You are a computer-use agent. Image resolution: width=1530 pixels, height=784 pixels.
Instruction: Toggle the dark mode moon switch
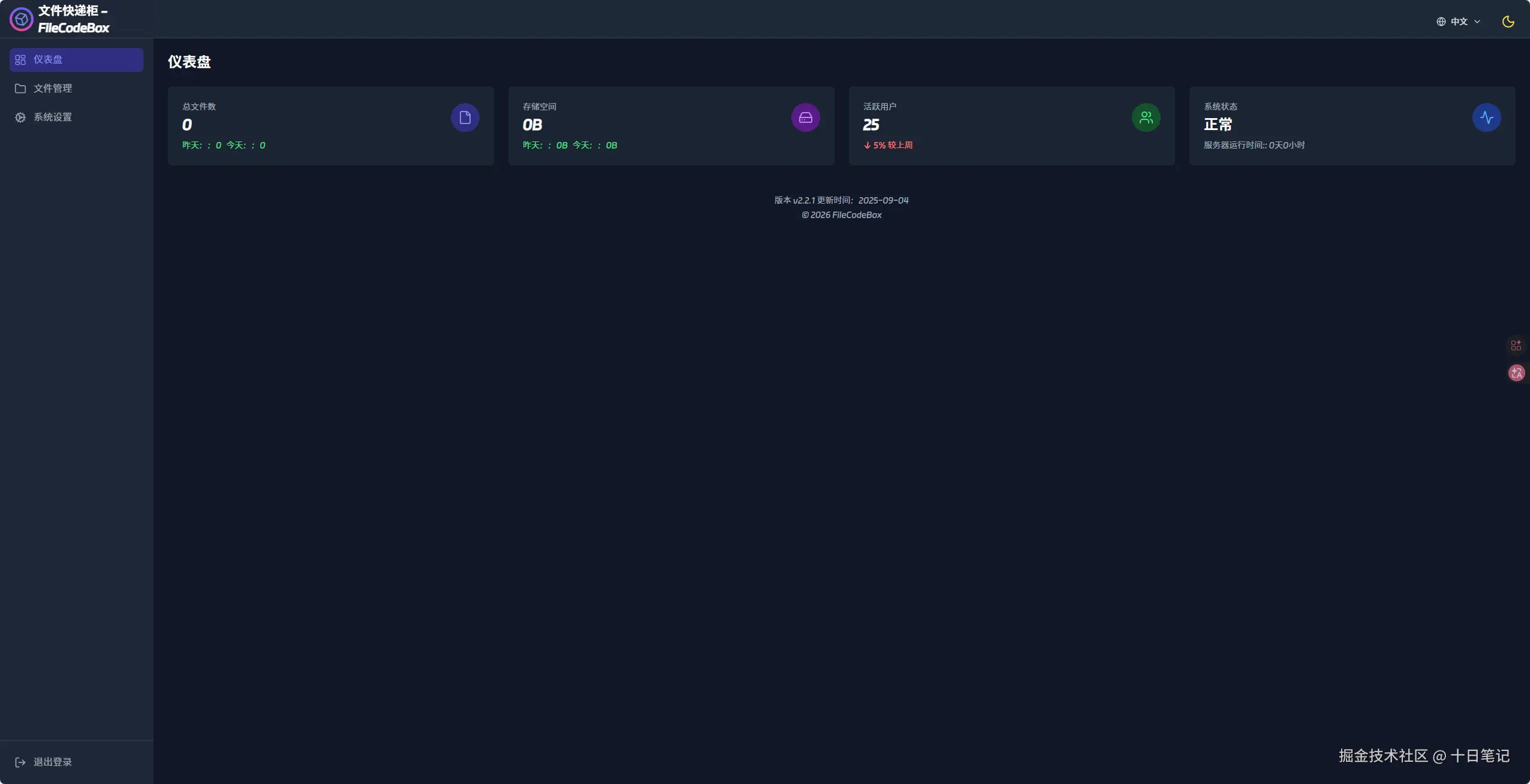tap(1508, 22)
